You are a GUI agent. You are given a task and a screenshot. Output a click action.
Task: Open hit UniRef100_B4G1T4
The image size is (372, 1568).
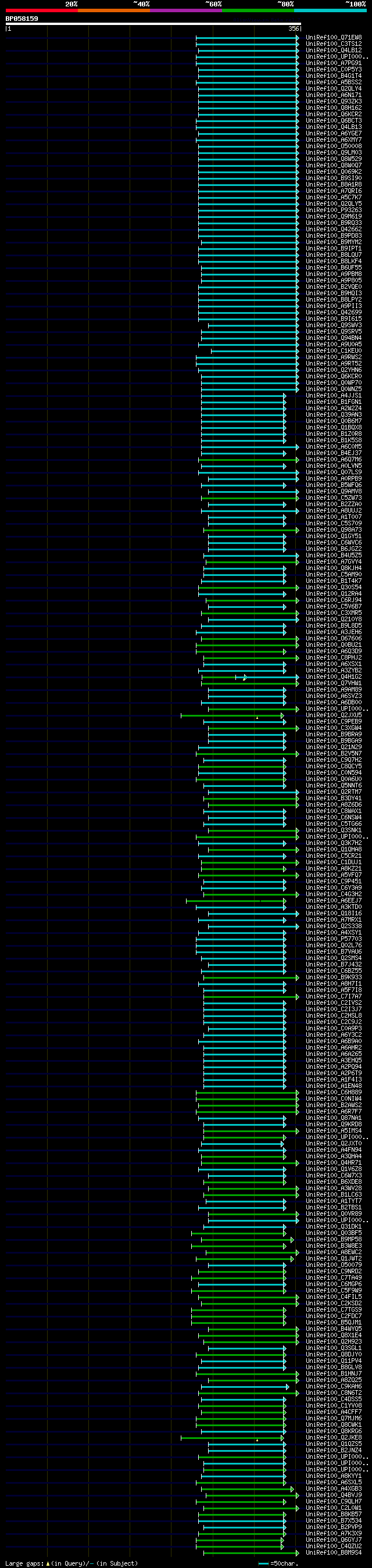coord(334,76)
